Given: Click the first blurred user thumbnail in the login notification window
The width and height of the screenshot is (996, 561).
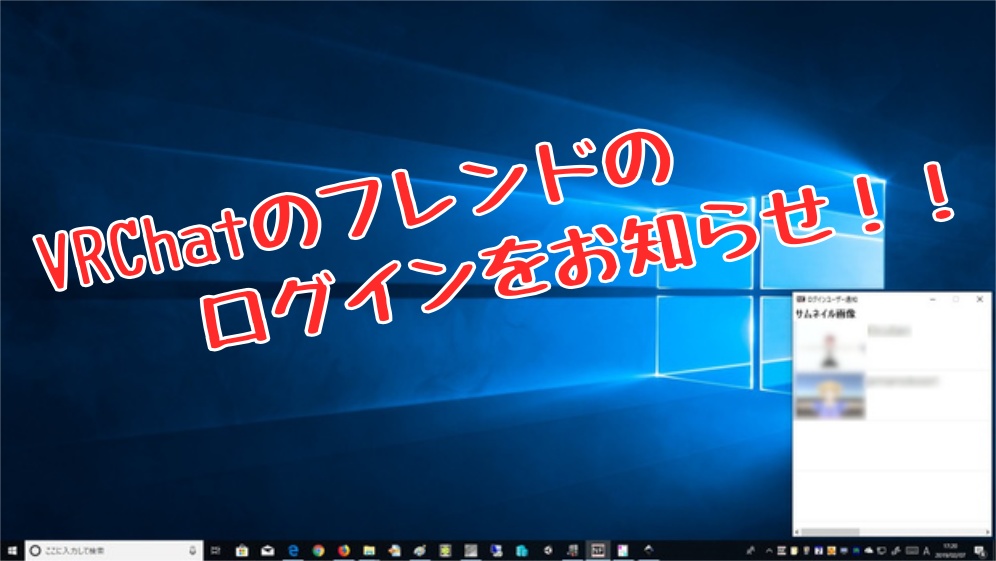Looking at the screenshot, I should coord(830,348).
